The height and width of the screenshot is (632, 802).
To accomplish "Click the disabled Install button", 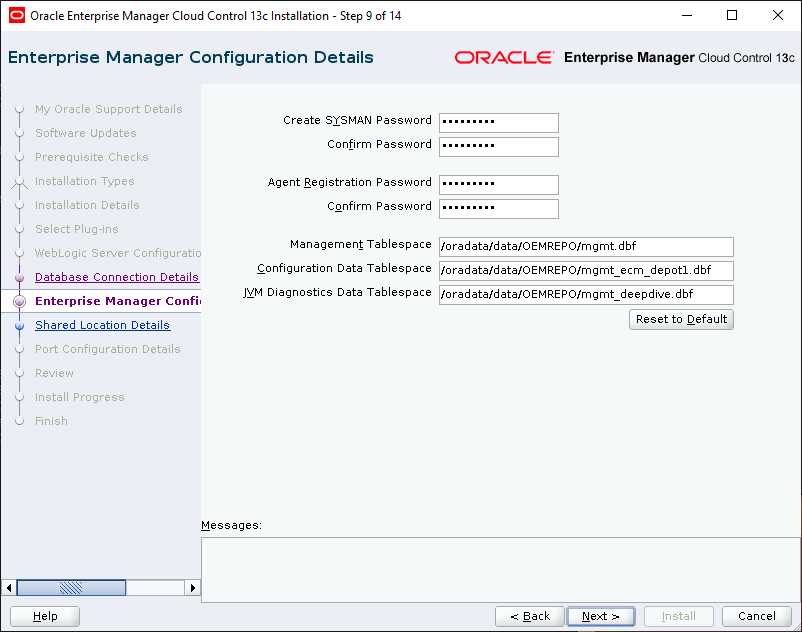I will [679, 616].
